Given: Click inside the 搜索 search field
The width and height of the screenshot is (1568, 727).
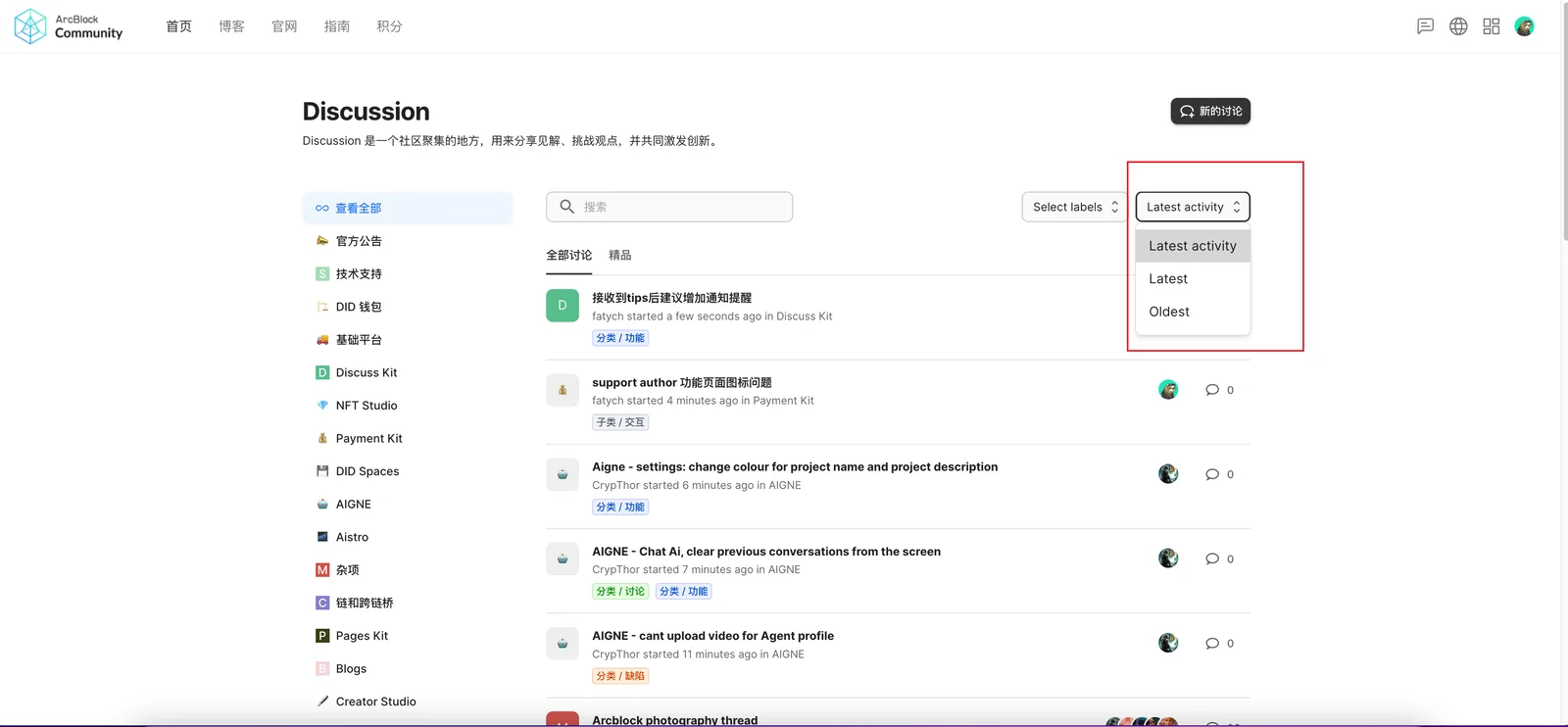Looking at the screenshot, I should 669,207.
